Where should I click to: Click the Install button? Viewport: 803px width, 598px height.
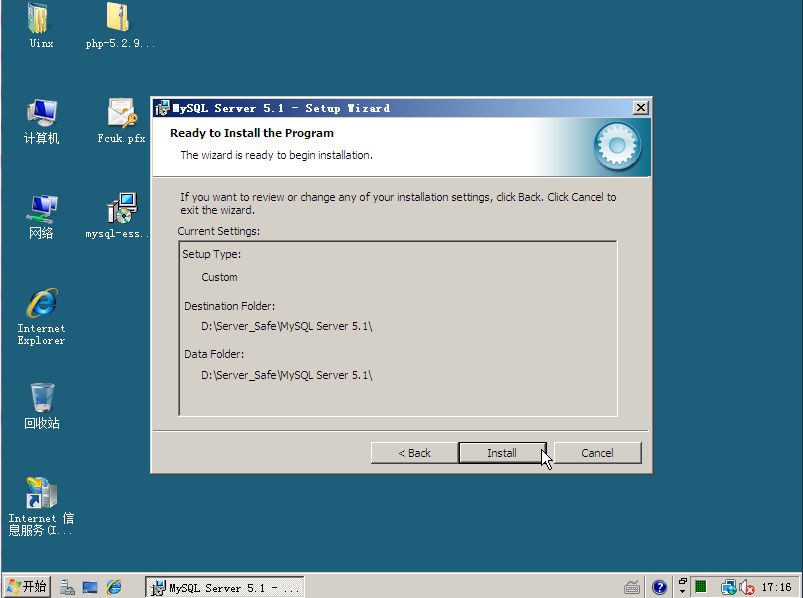coord(502,453)
